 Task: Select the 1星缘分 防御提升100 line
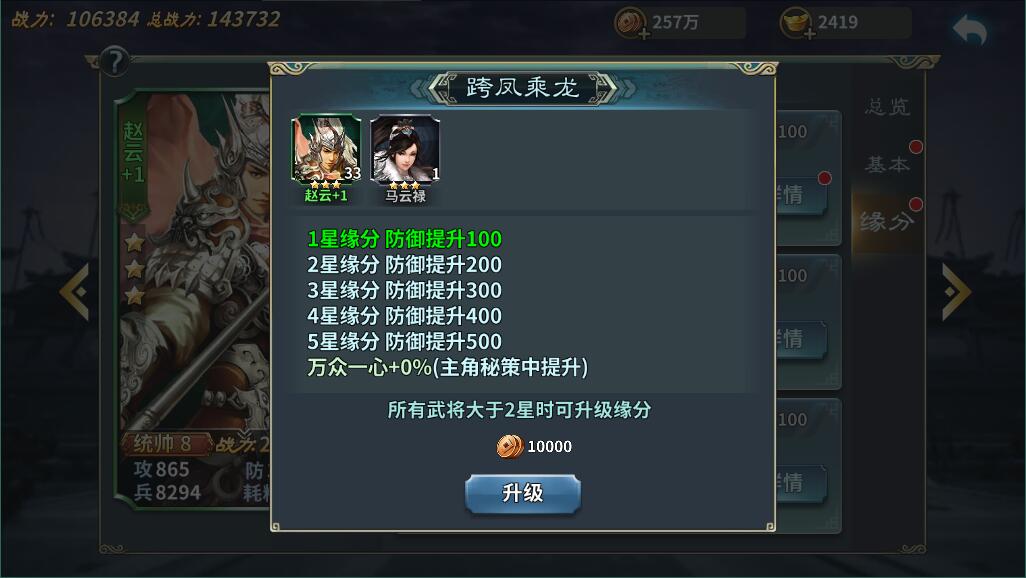pyautogui.click(x=404, y=239)
